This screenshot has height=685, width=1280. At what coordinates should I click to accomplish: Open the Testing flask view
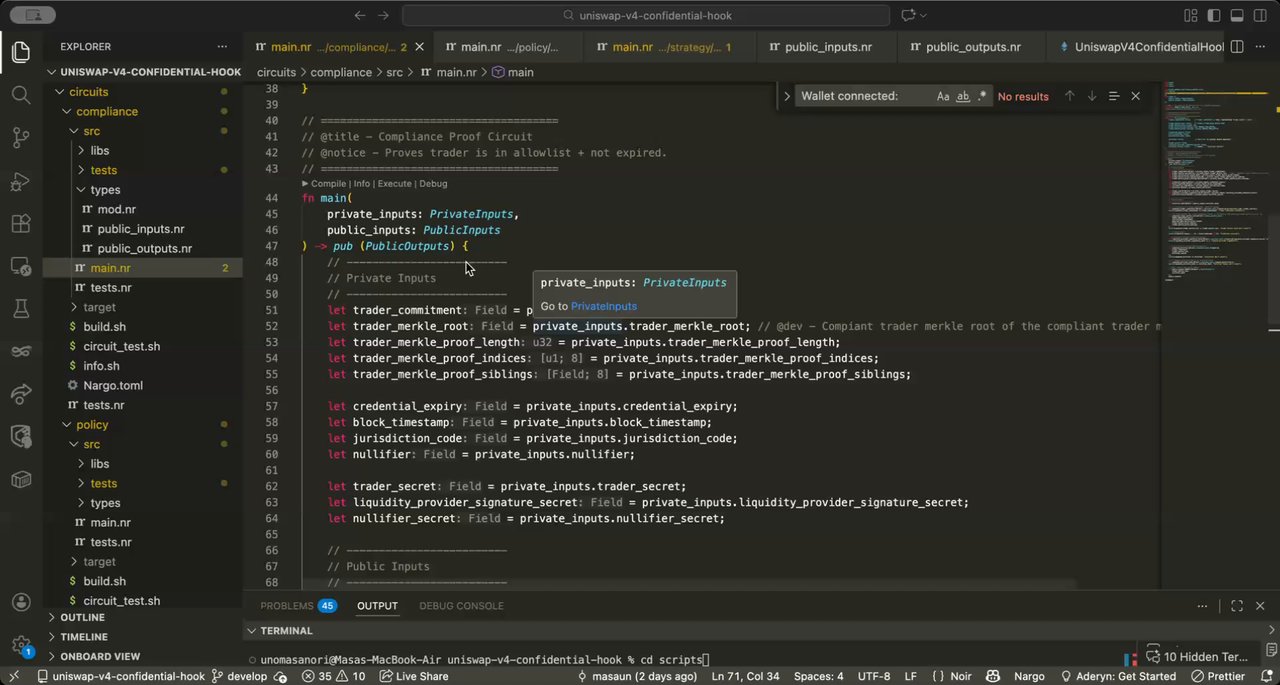point(21,309)
